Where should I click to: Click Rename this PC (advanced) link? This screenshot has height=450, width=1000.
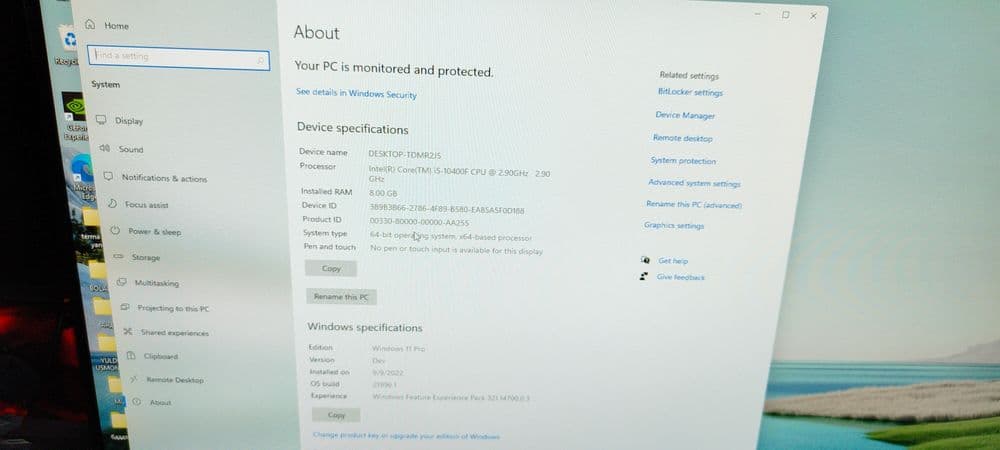coord(694,205)
